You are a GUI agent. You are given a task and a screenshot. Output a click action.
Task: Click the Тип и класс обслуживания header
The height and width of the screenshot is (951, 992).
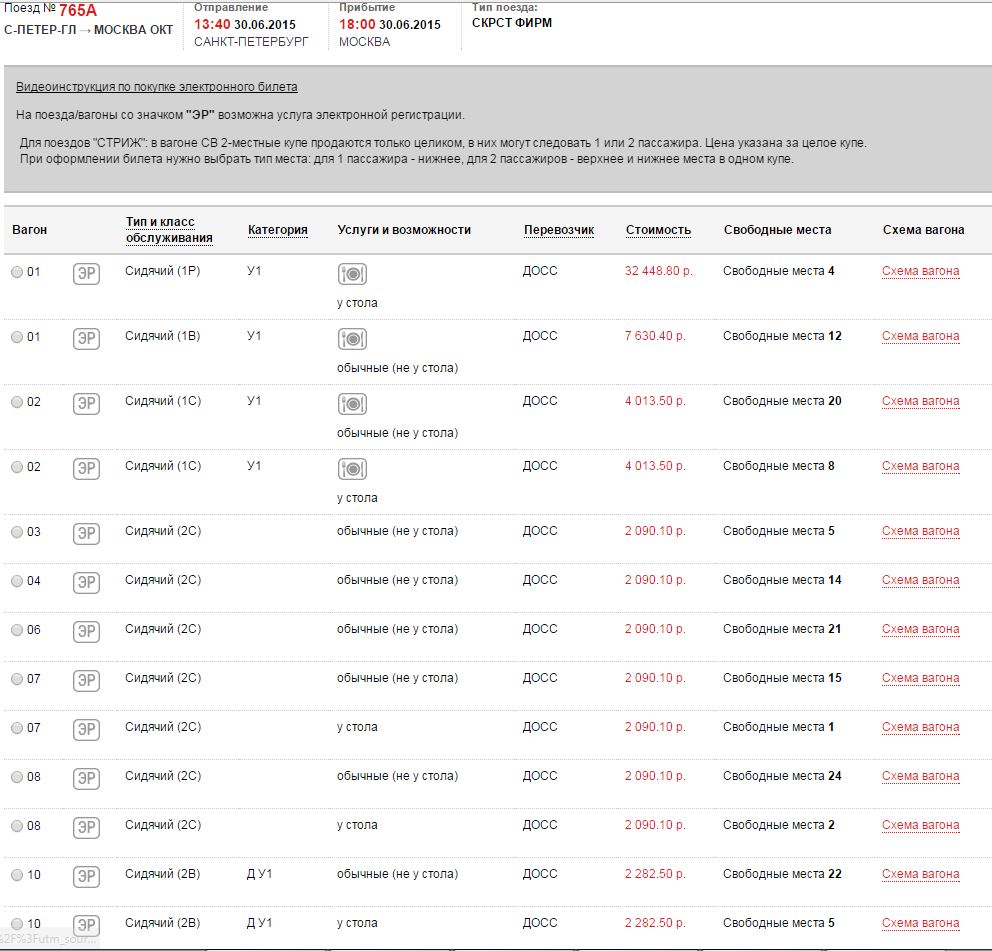[169, 230]
